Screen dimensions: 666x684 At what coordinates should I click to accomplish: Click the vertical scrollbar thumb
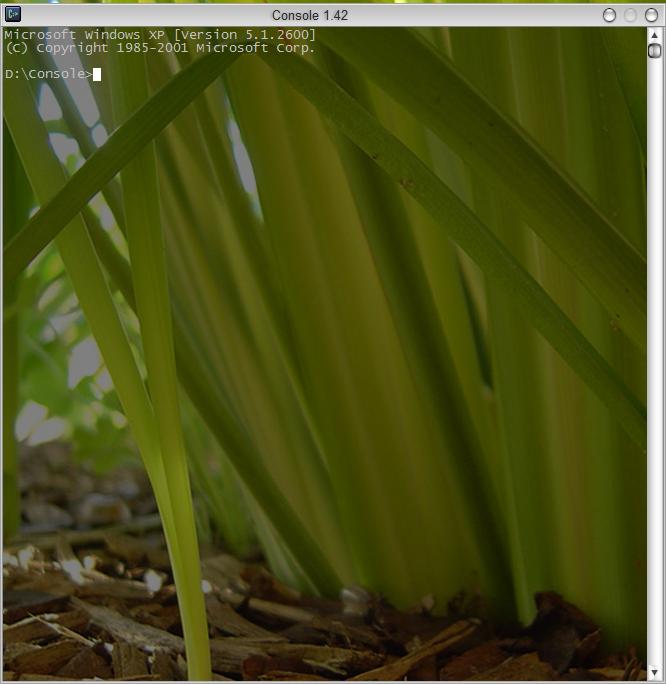pos(654,51)
